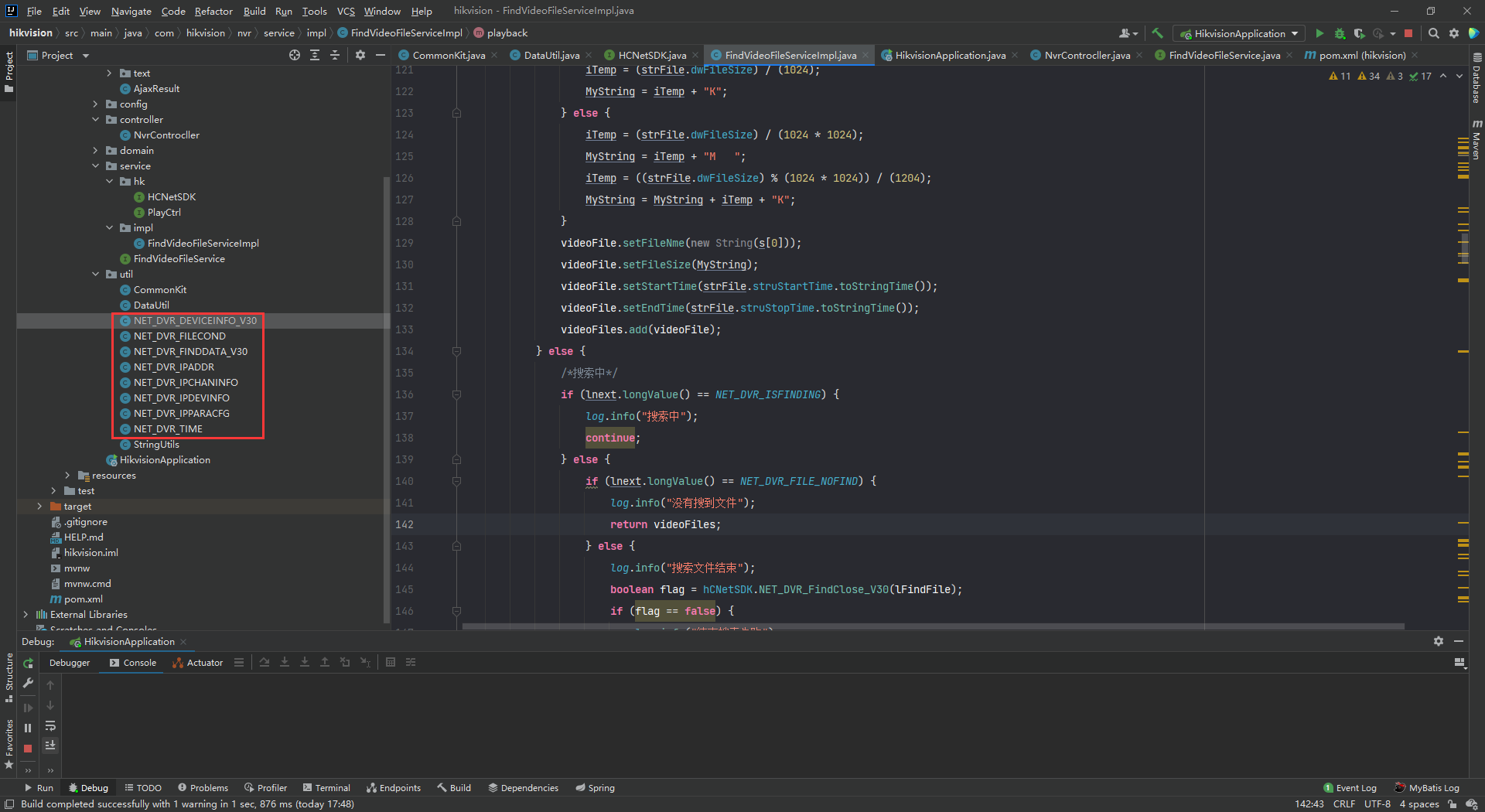Toggle the Favorites tool window

(9, 744)
